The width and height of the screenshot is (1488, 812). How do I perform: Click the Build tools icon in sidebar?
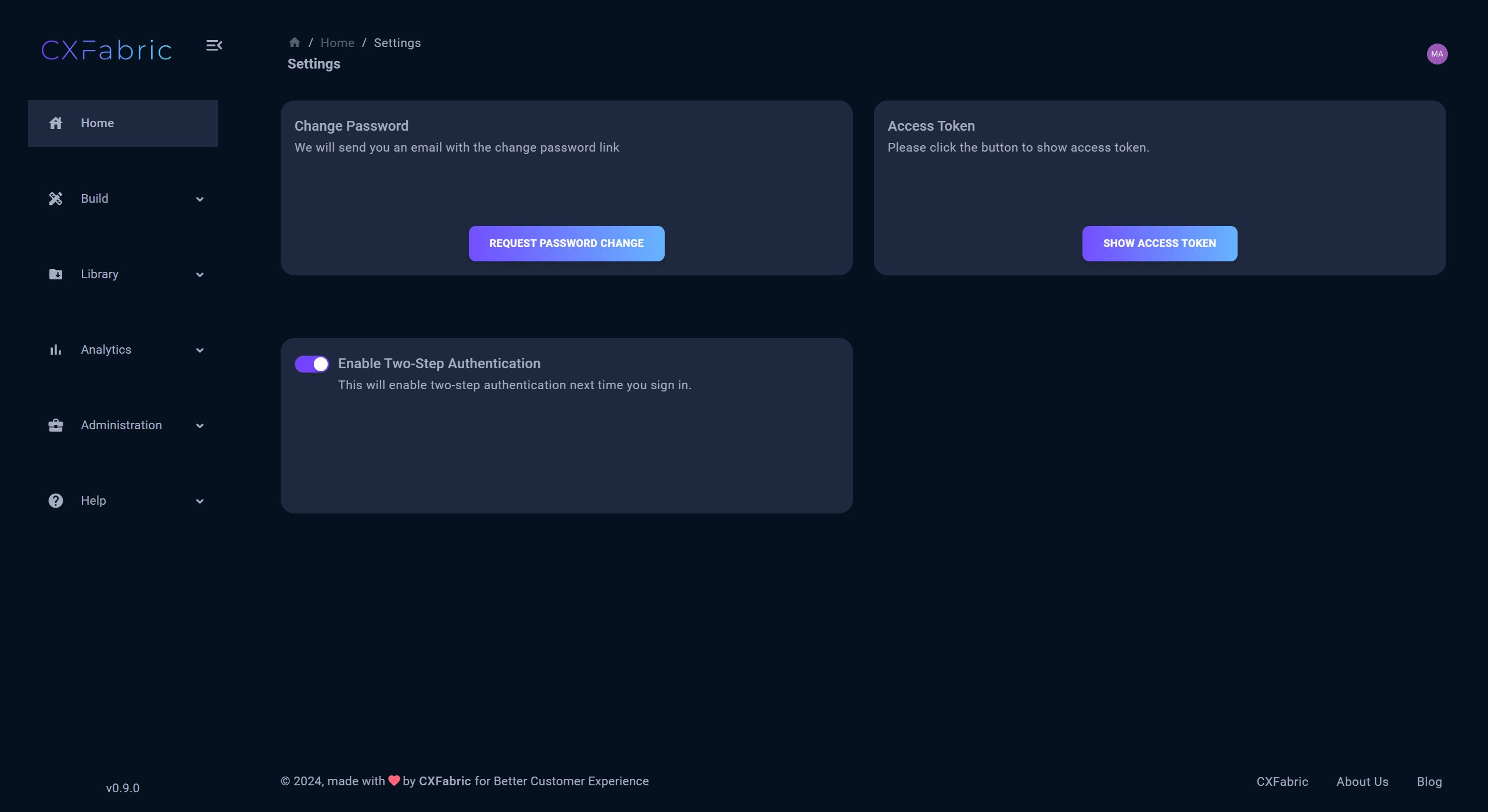pos(56,199)
